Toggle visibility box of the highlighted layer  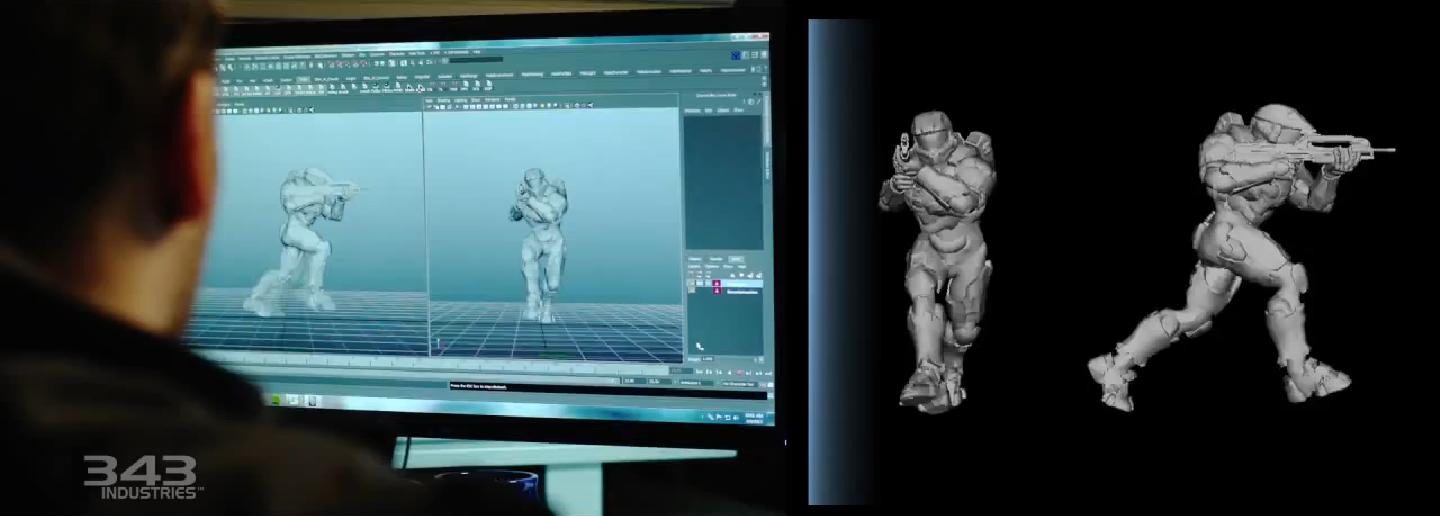click(x=691, y=284)
